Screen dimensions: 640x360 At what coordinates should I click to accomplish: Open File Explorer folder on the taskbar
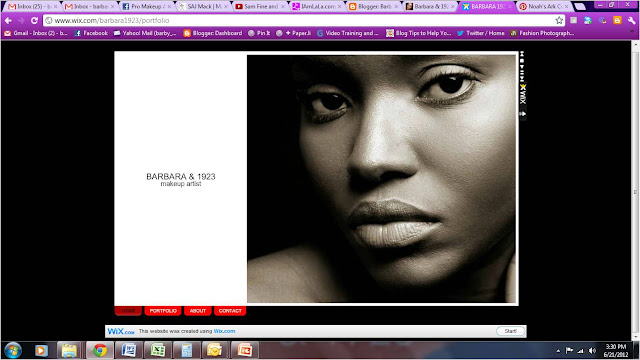[x=69, y=350]
